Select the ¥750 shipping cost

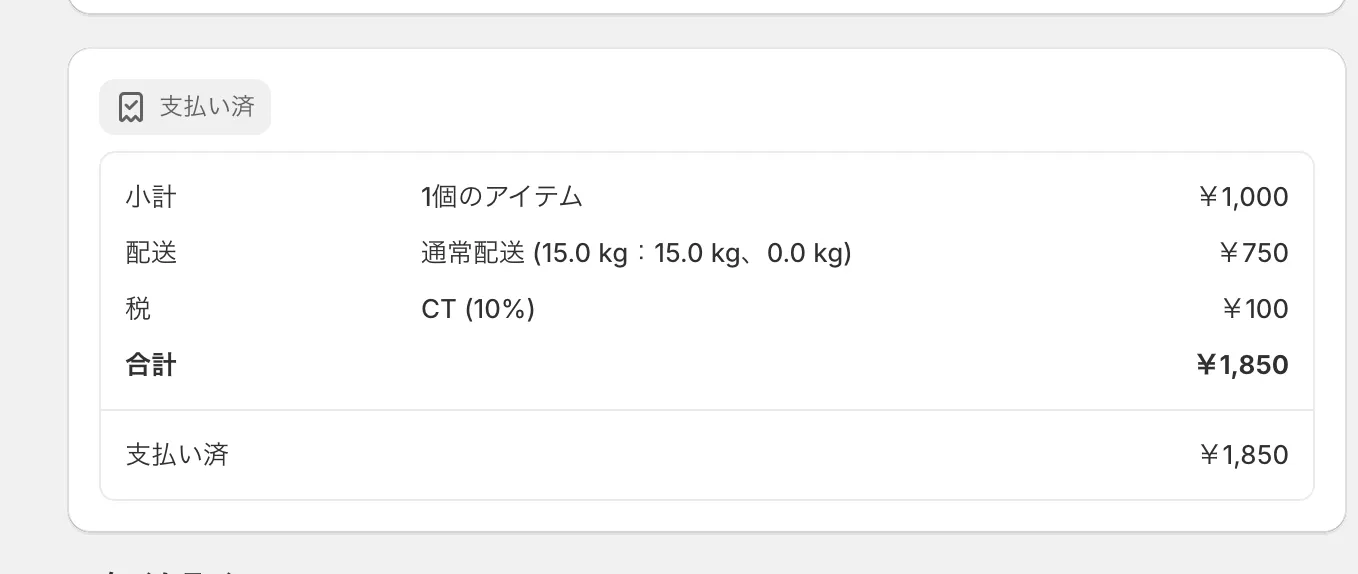point(1254,253)
